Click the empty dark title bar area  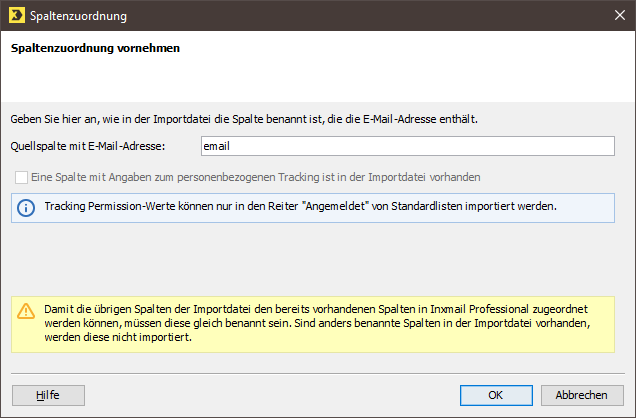point(365,15)
